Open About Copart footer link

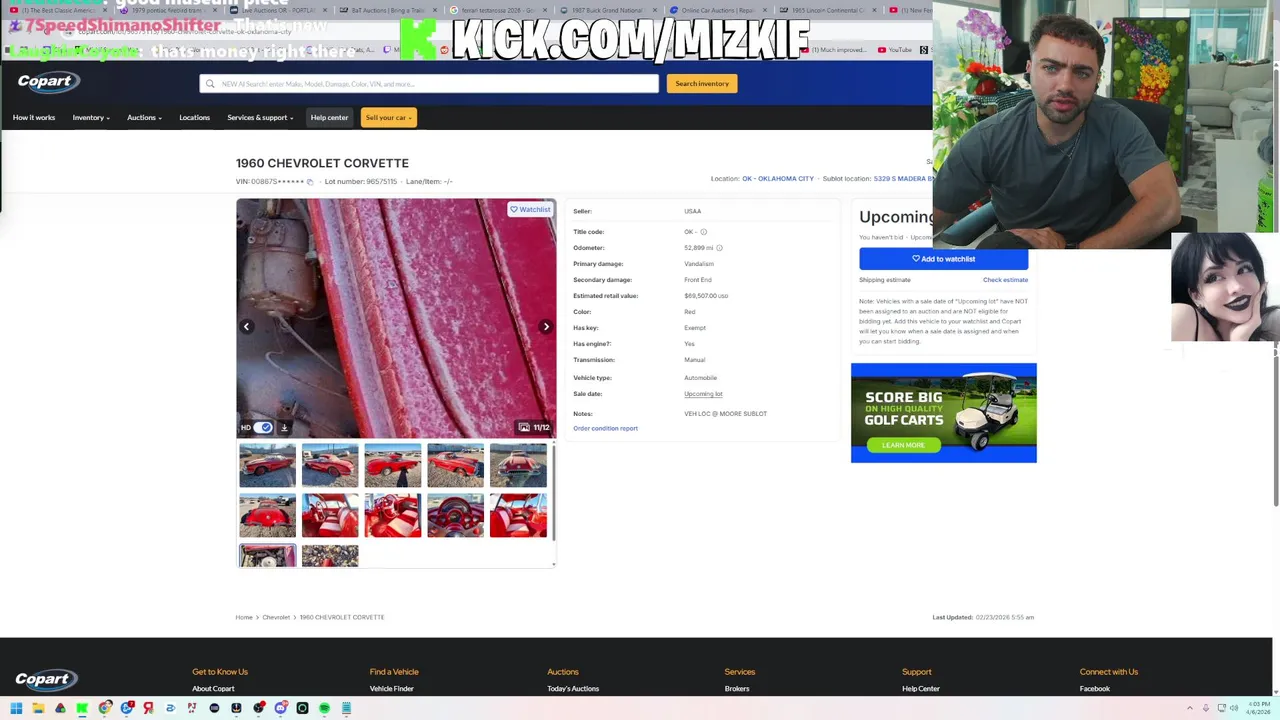213,689
